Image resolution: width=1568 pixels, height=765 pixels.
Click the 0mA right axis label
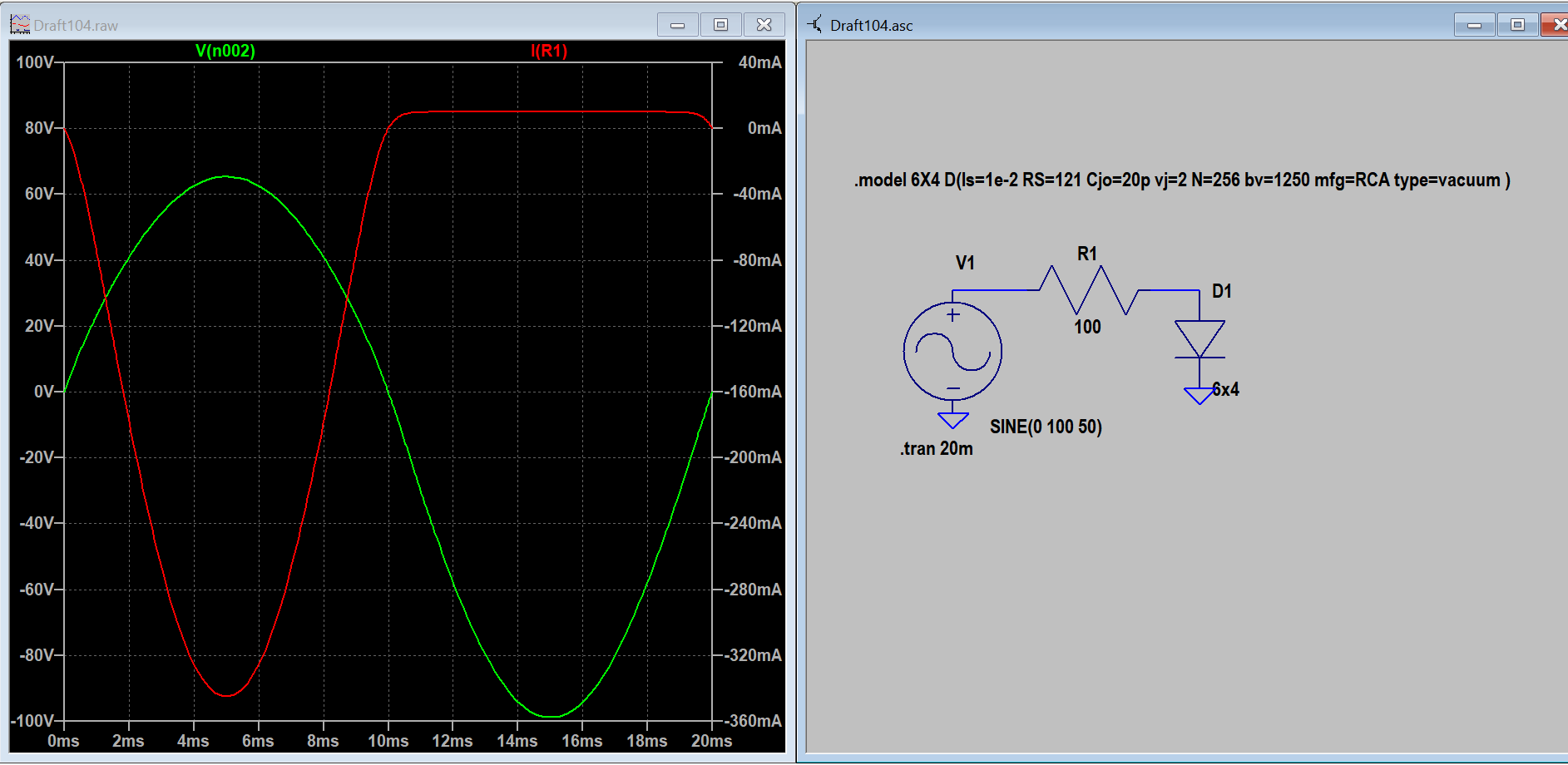[765, 128]
